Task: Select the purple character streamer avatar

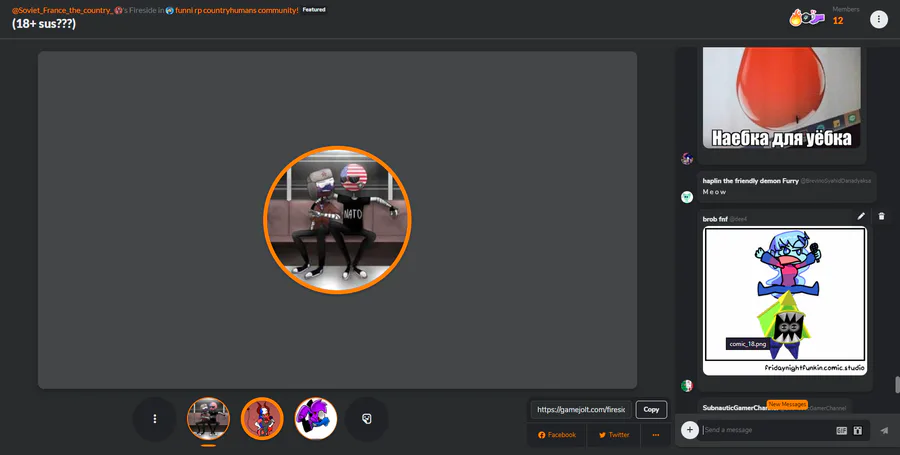Action: point(316,419)
